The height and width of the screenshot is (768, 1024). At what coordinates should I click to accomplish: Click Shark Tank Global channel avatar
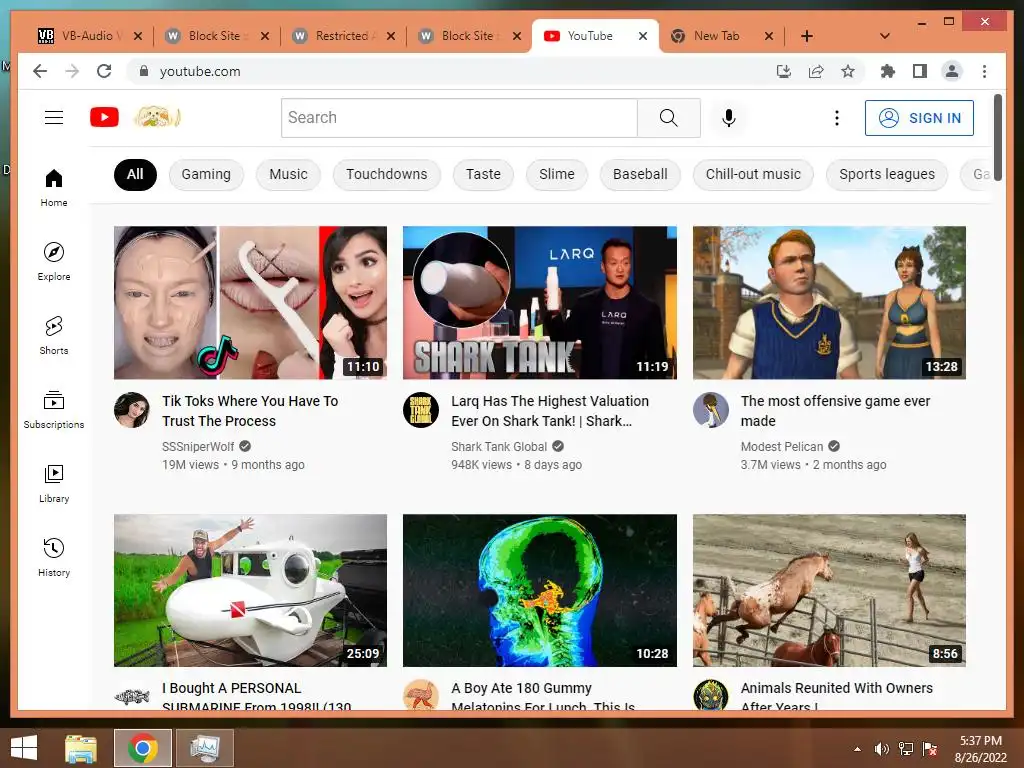(421, 410)
